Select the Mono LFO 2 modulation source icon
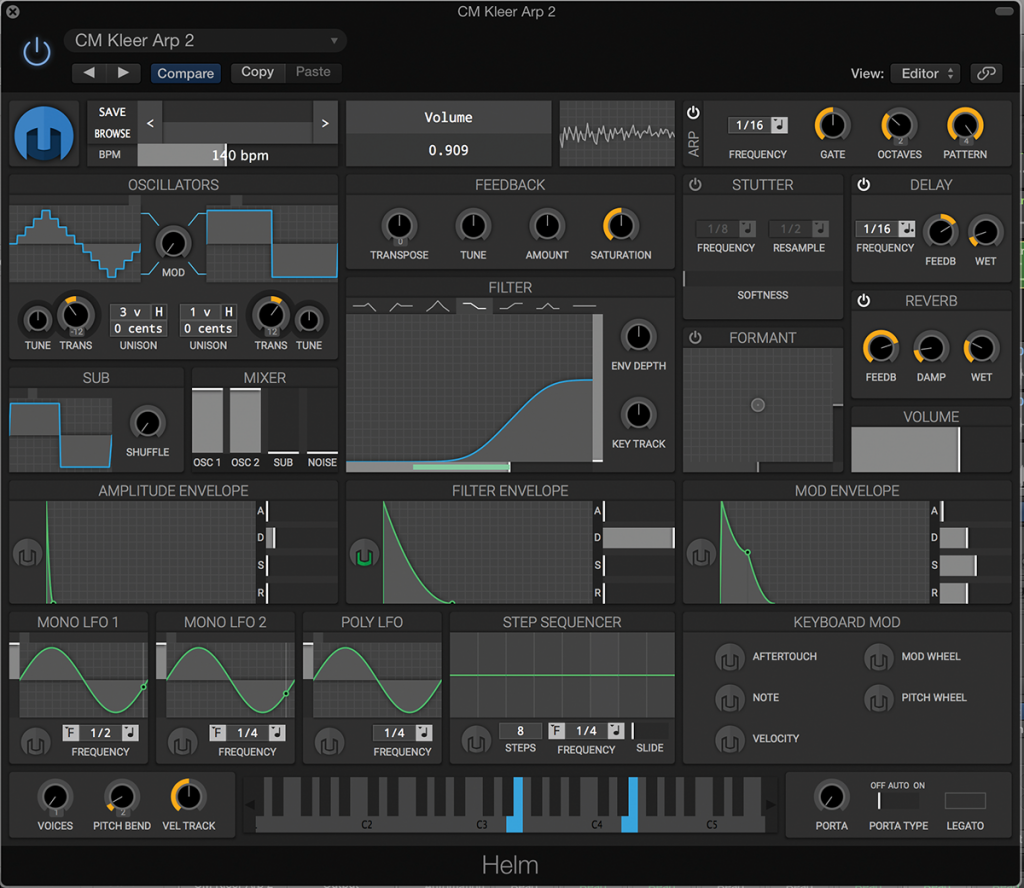The height and width of the screenshot is (888, 1024). pyautogui.click(x=182, y=743)
